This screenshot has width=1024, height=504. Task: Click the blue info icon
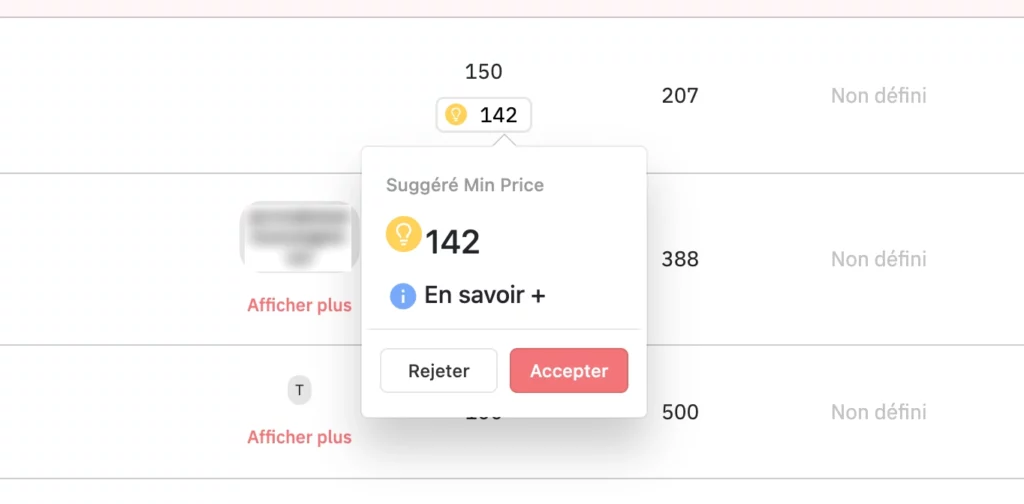[403, 296]
